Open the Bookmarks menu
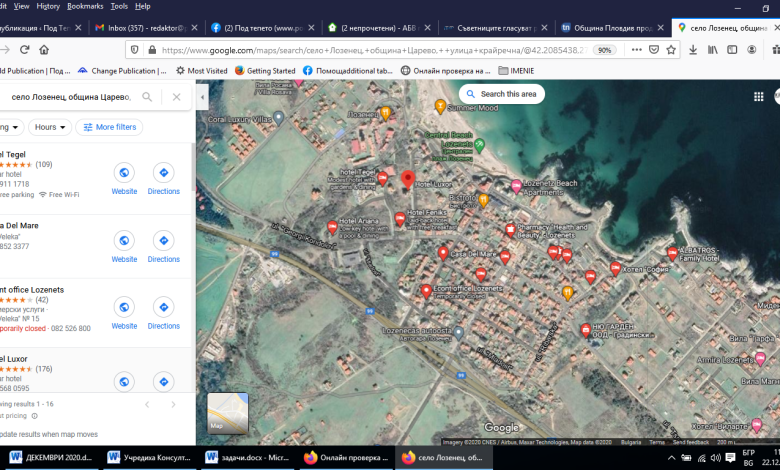 click(x=85, y=6)
